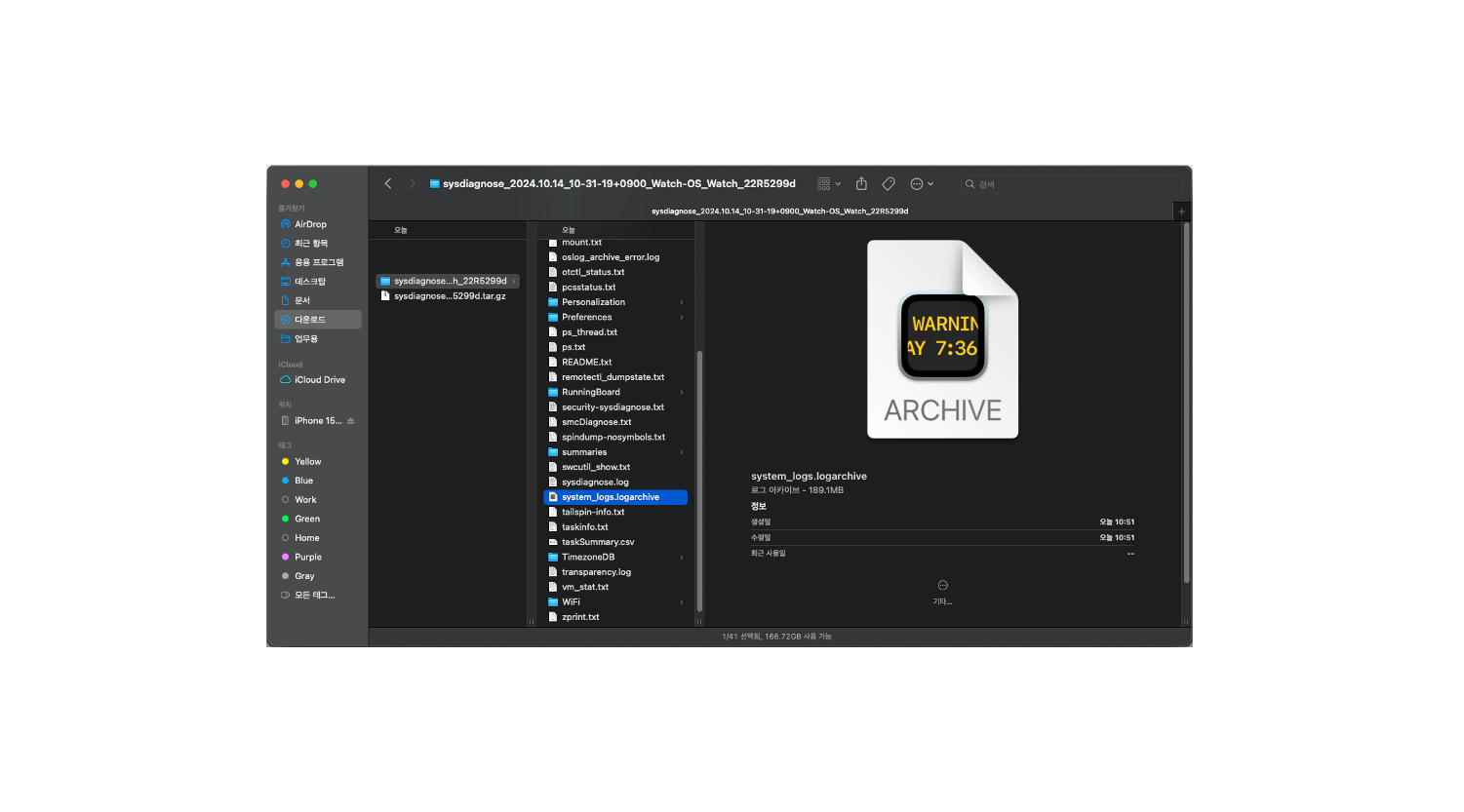Open 응용 프로그램 in the sidebar
Screen dimensions: 1464x812
point(318,262)
